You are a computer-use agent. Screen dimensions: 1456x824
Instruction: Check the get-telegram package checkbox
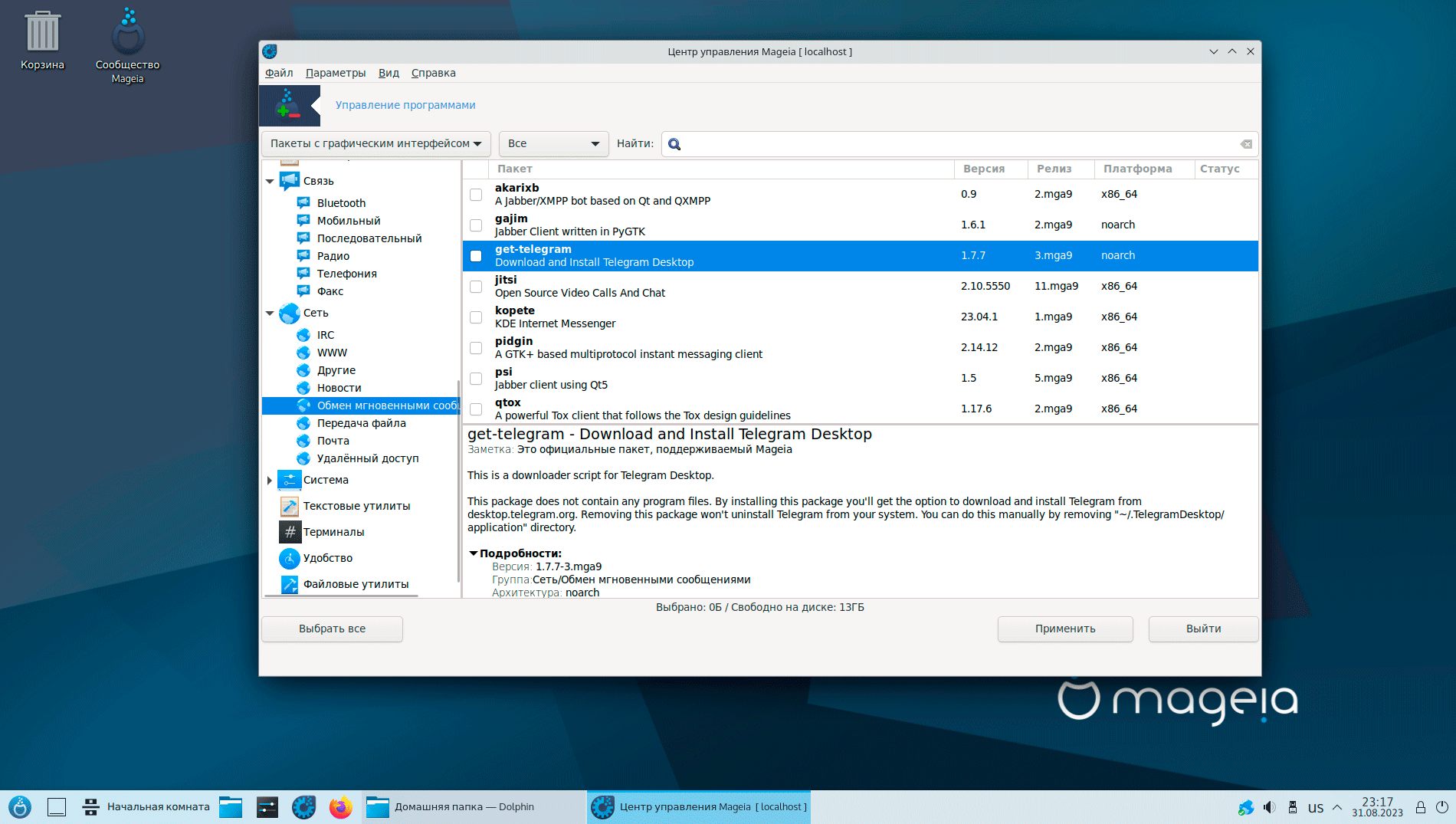pos(476,256)
